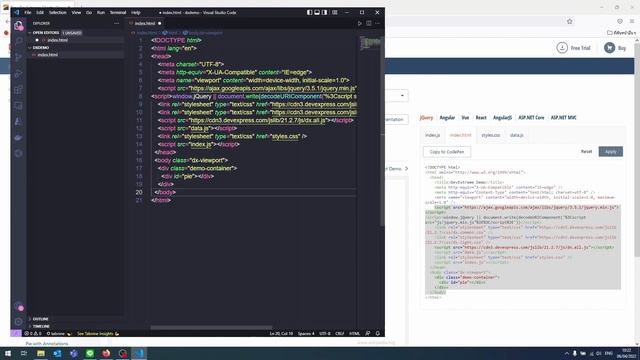
Task: Open the Run menu
Action: point(101,13)
